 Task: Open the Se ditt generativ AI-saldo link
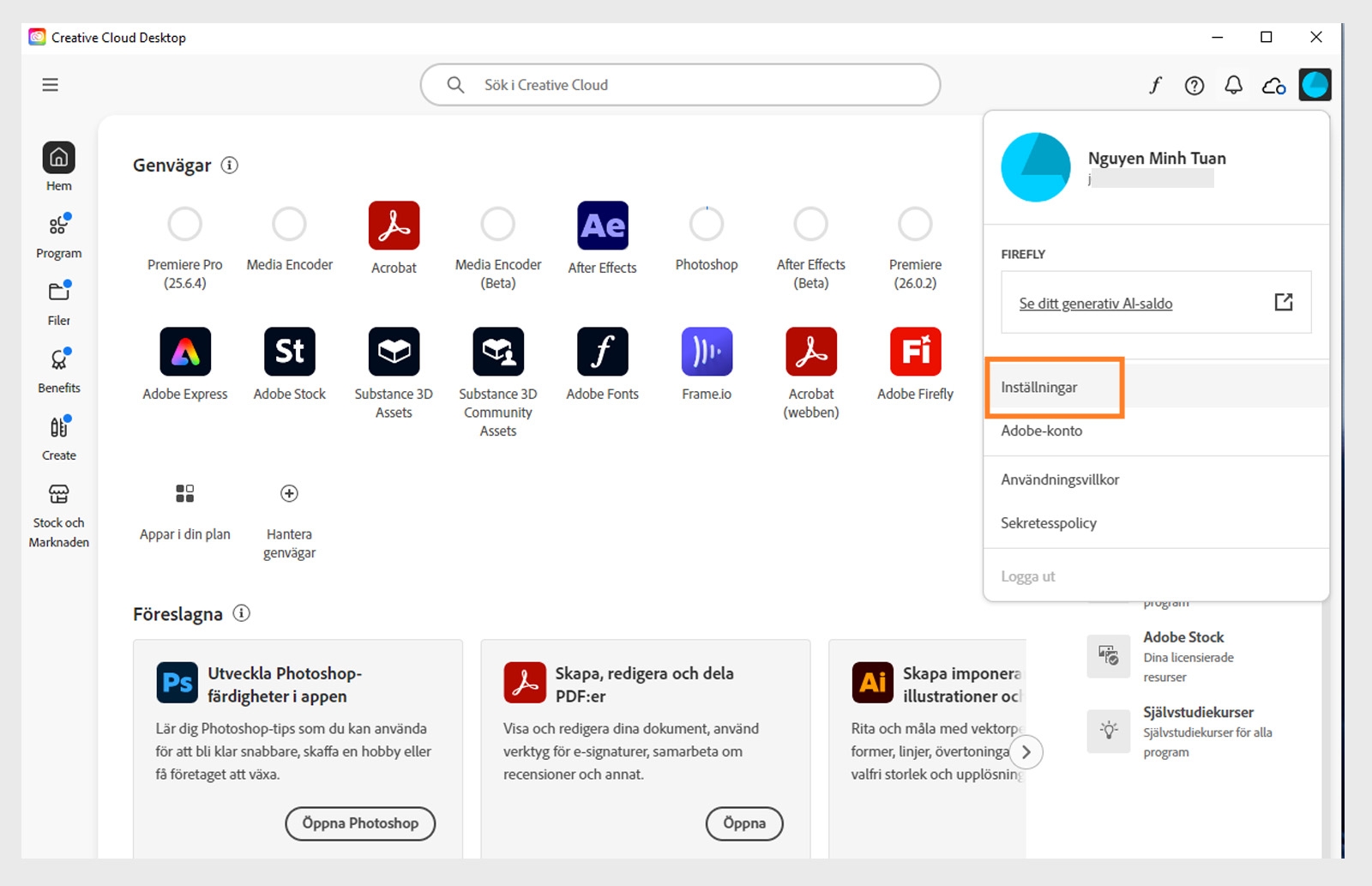click(1095, 303)
